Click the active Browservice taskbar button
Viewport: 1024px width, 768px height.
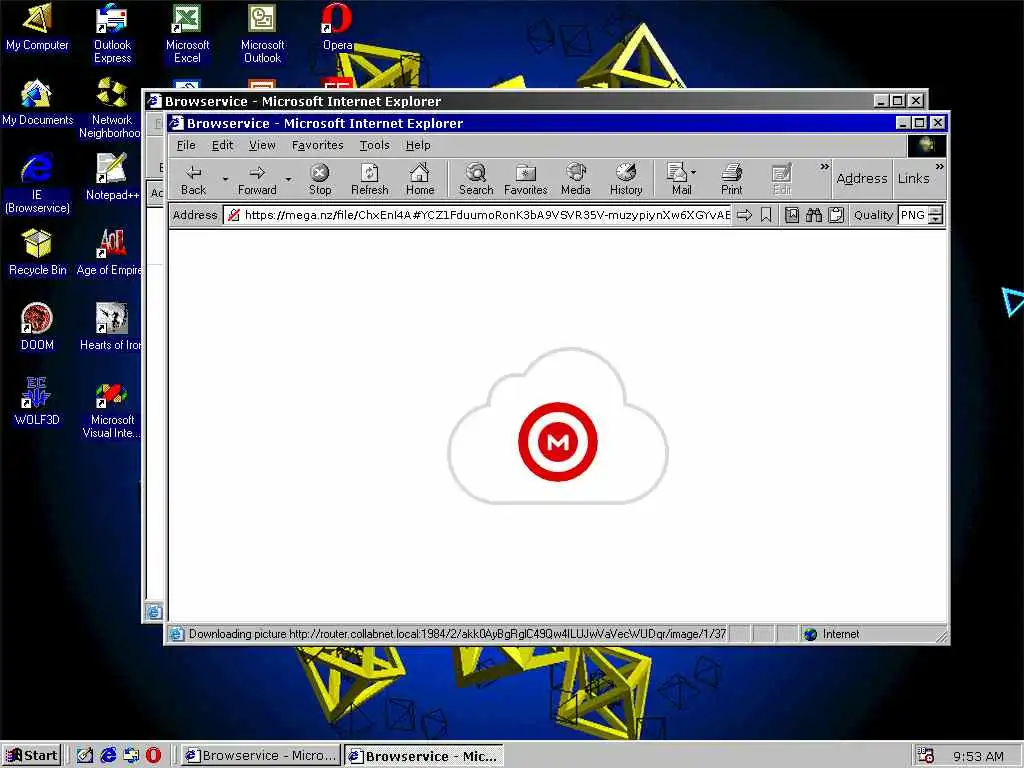(424, 756)
